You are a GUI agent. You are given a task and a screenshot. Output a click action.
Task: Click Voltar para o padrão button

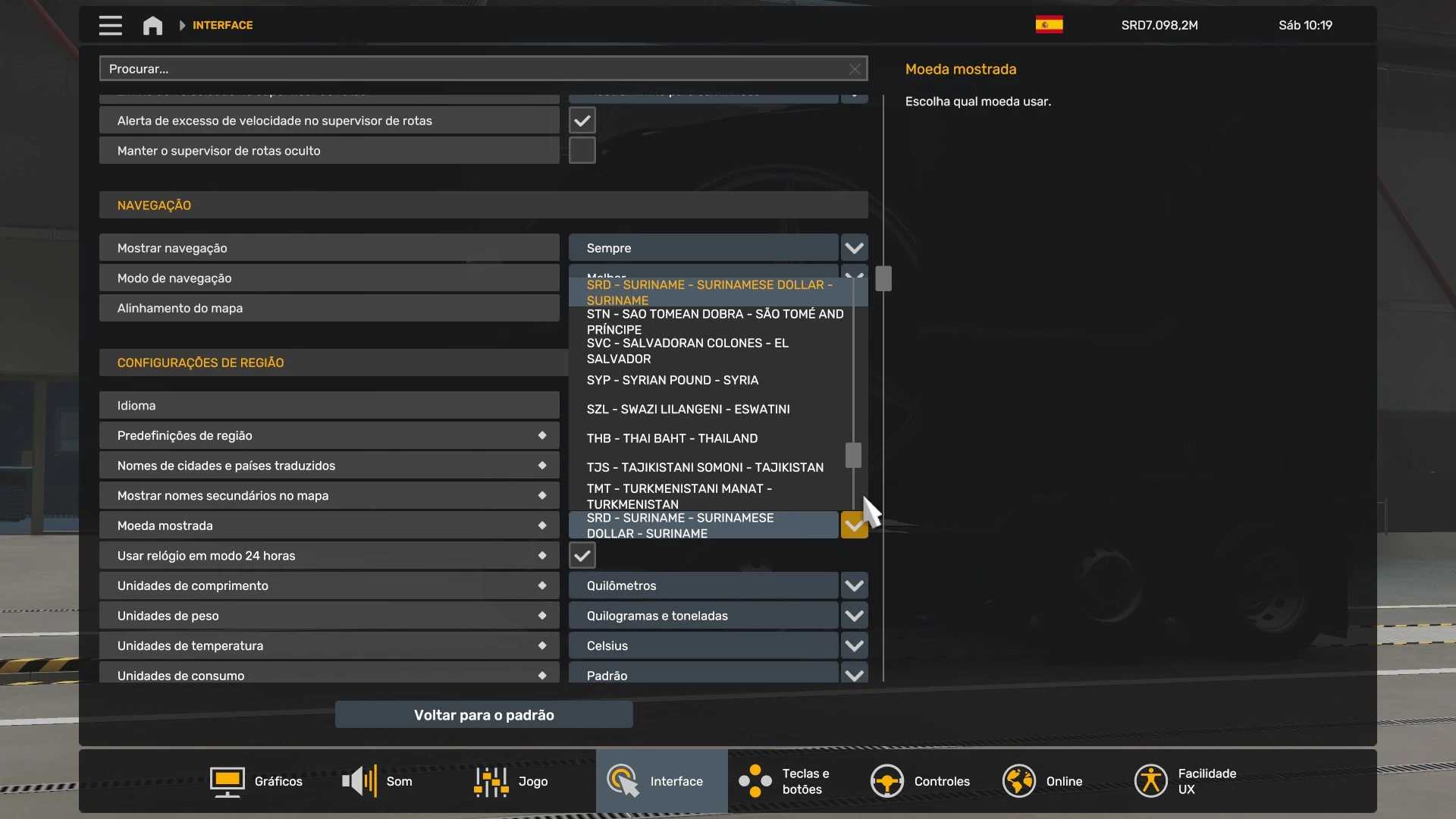tap(484, 715)
